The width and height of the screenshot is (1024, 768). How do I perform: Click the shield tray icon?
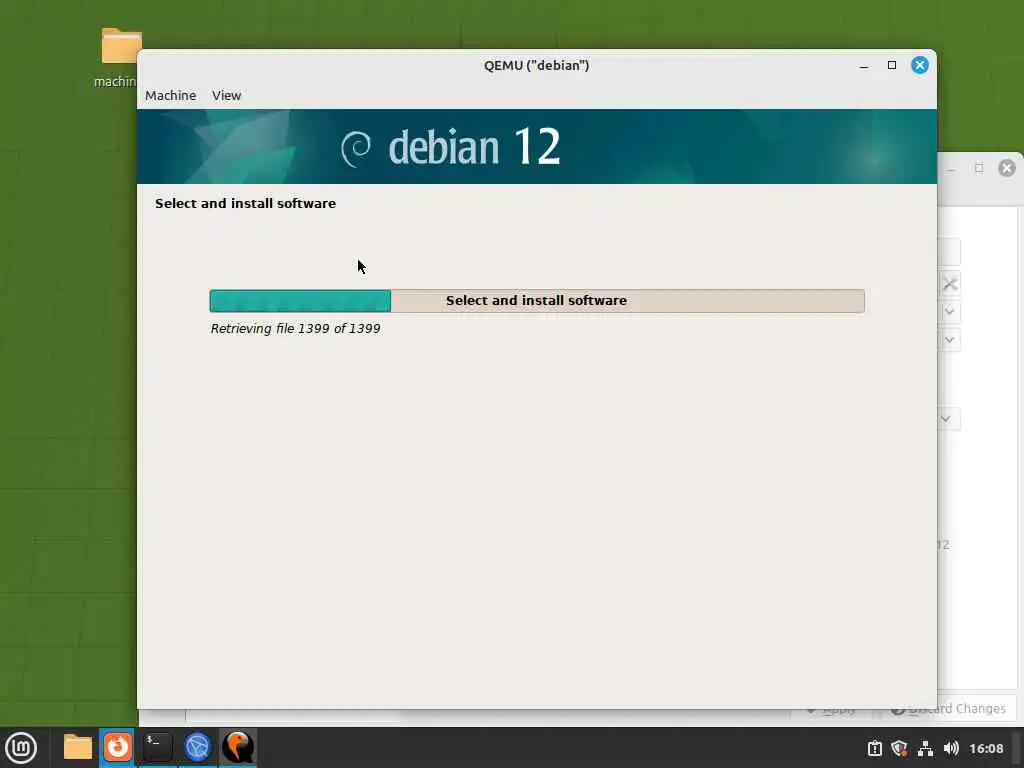[x=899, y=748]
